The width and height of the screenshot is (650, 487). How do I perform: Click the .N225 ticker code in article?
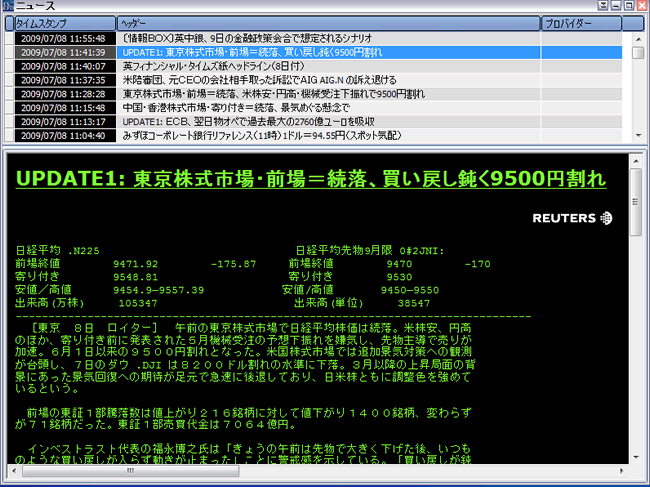tap(84, 251)
